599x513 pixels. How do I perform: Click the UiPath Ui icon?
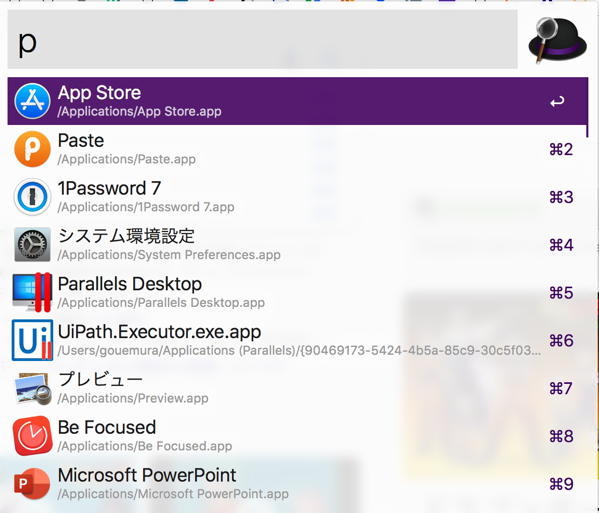pyautogui.click(x=32, y=340)
